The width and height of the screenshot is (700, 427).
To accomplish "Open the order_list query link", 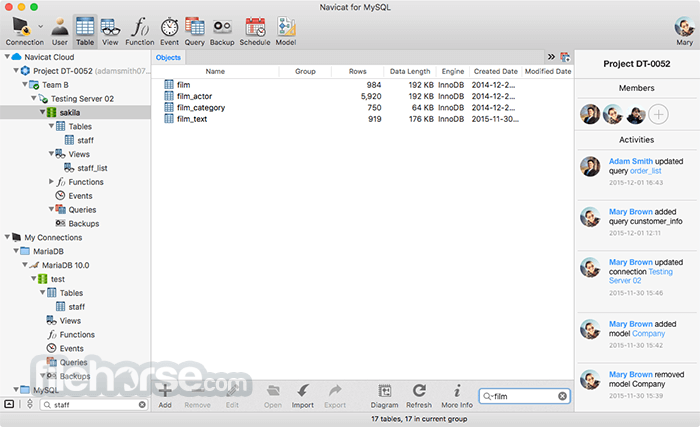I will click(x=646, y=171).
